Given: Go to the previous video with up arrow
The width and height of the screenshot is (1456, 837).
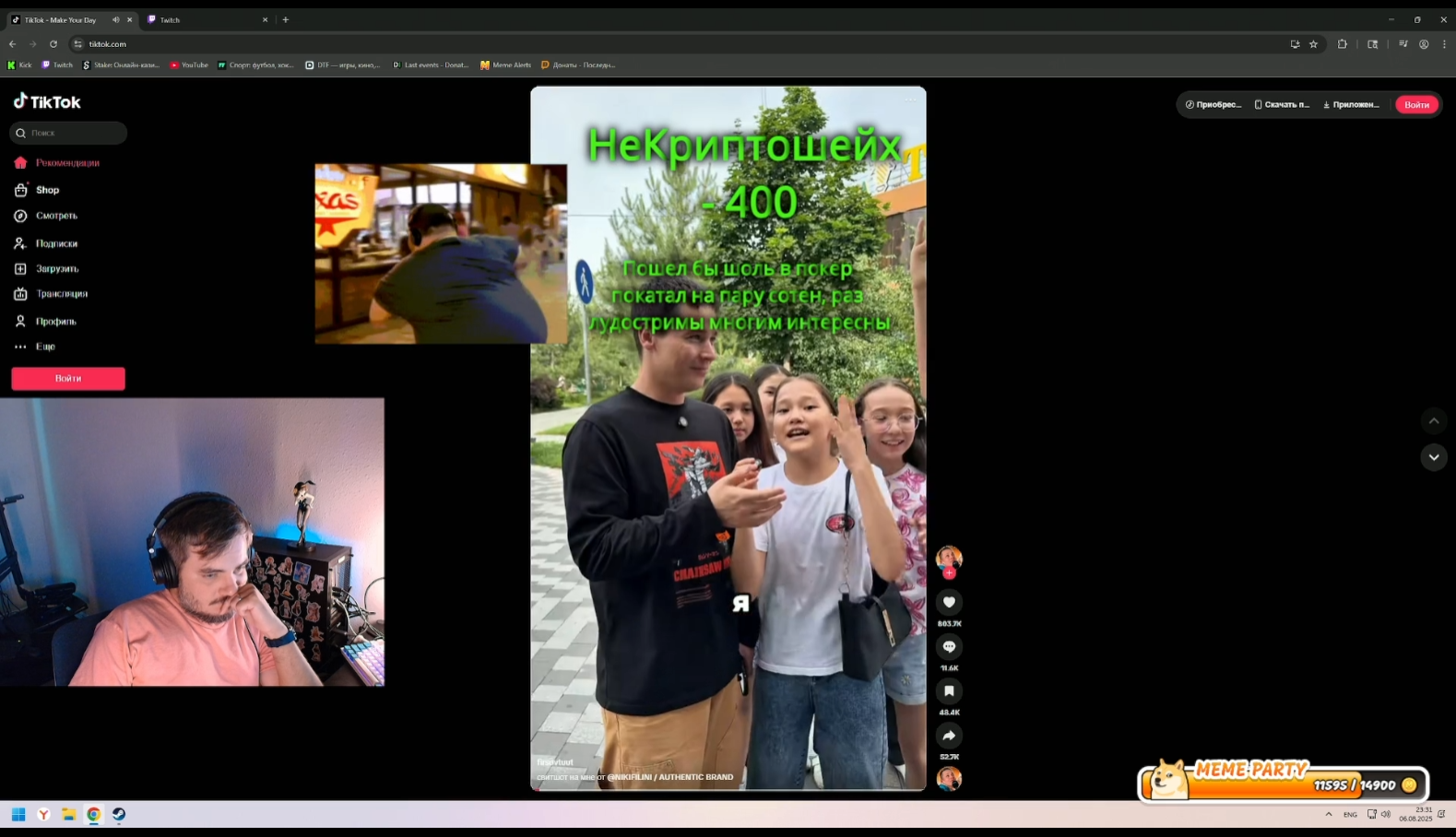Looking at the screenshot, I should coord(1434,420).
